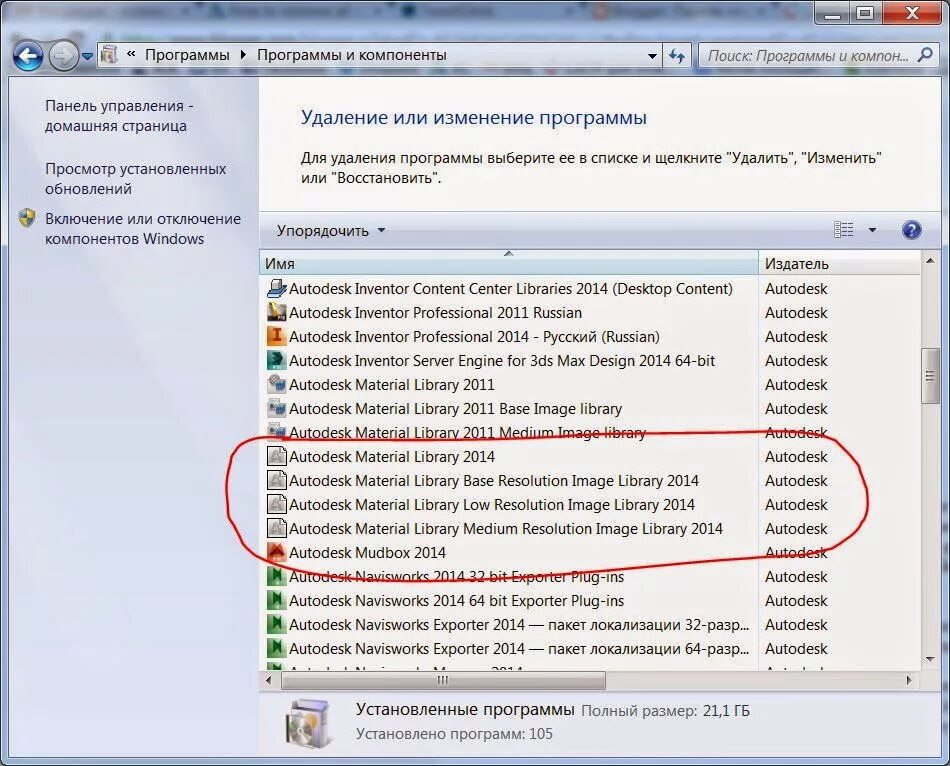Screen dimensions: 950x766
Task: Click Material Library 2011 Medium Image library icon
Action: (277, 431)
